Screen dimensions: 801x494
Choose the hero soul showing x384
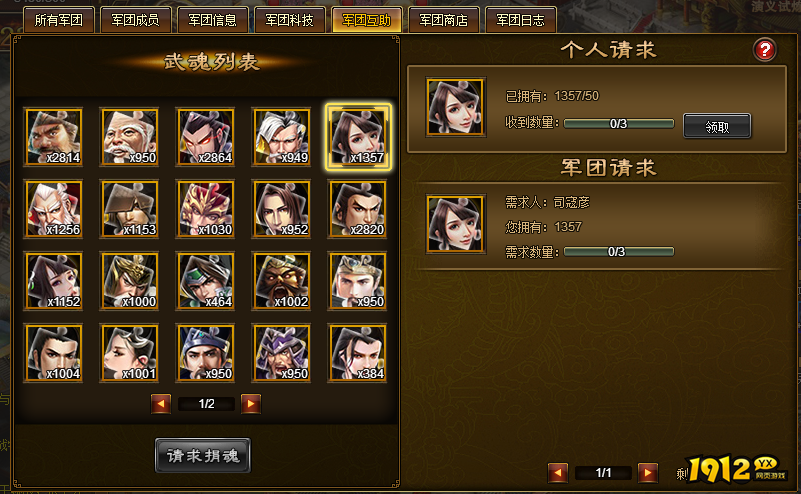pos(358,353)
